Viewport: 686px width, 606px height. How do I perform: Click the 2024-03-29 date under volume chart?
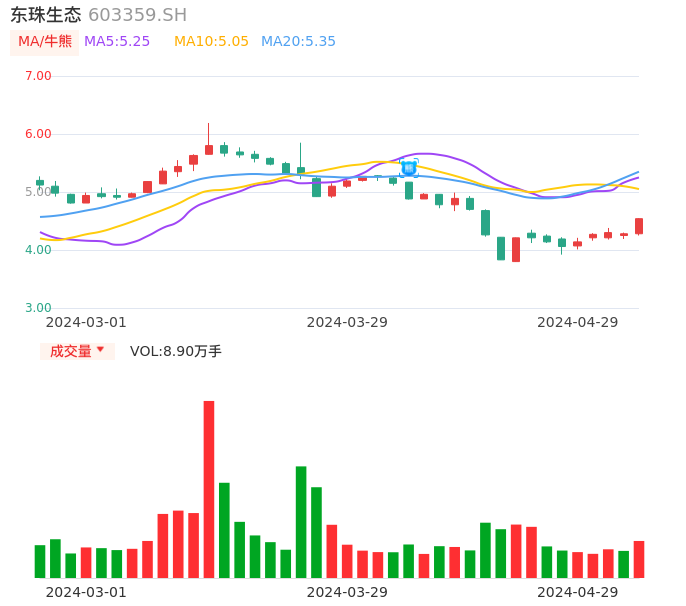coord(347,592)
